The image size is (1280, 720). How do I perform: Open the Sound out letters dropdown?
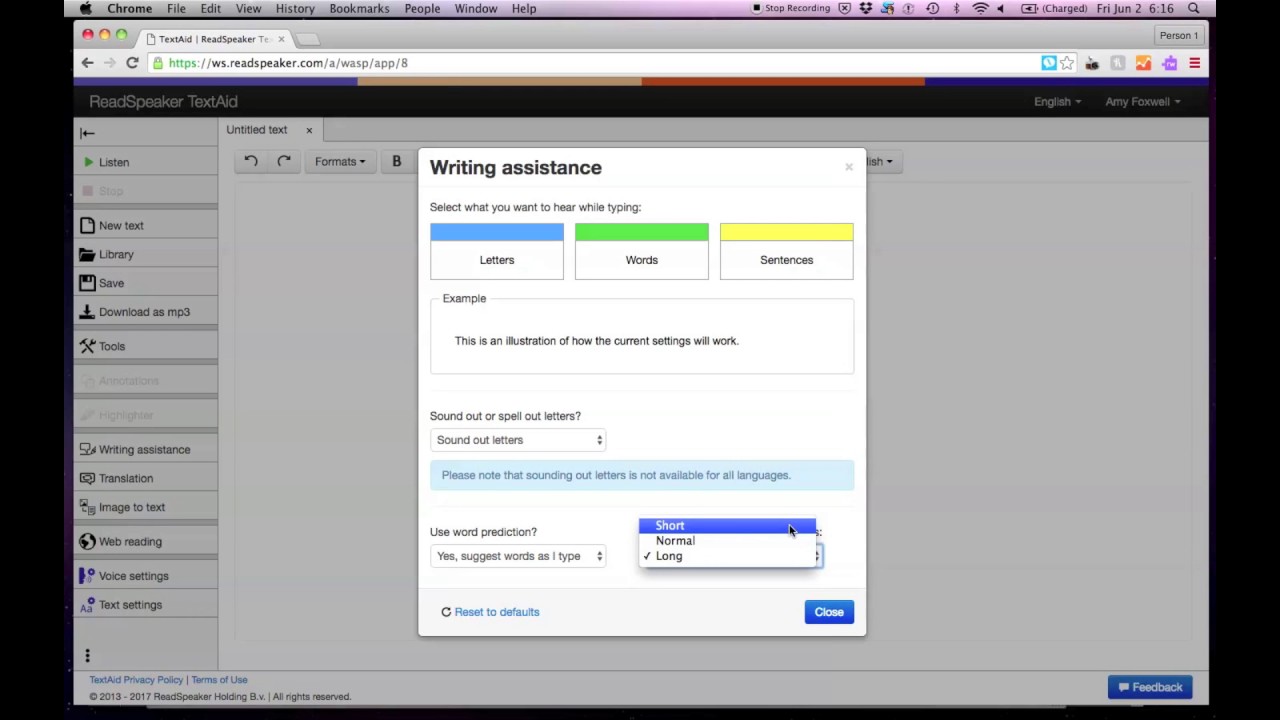518,440
